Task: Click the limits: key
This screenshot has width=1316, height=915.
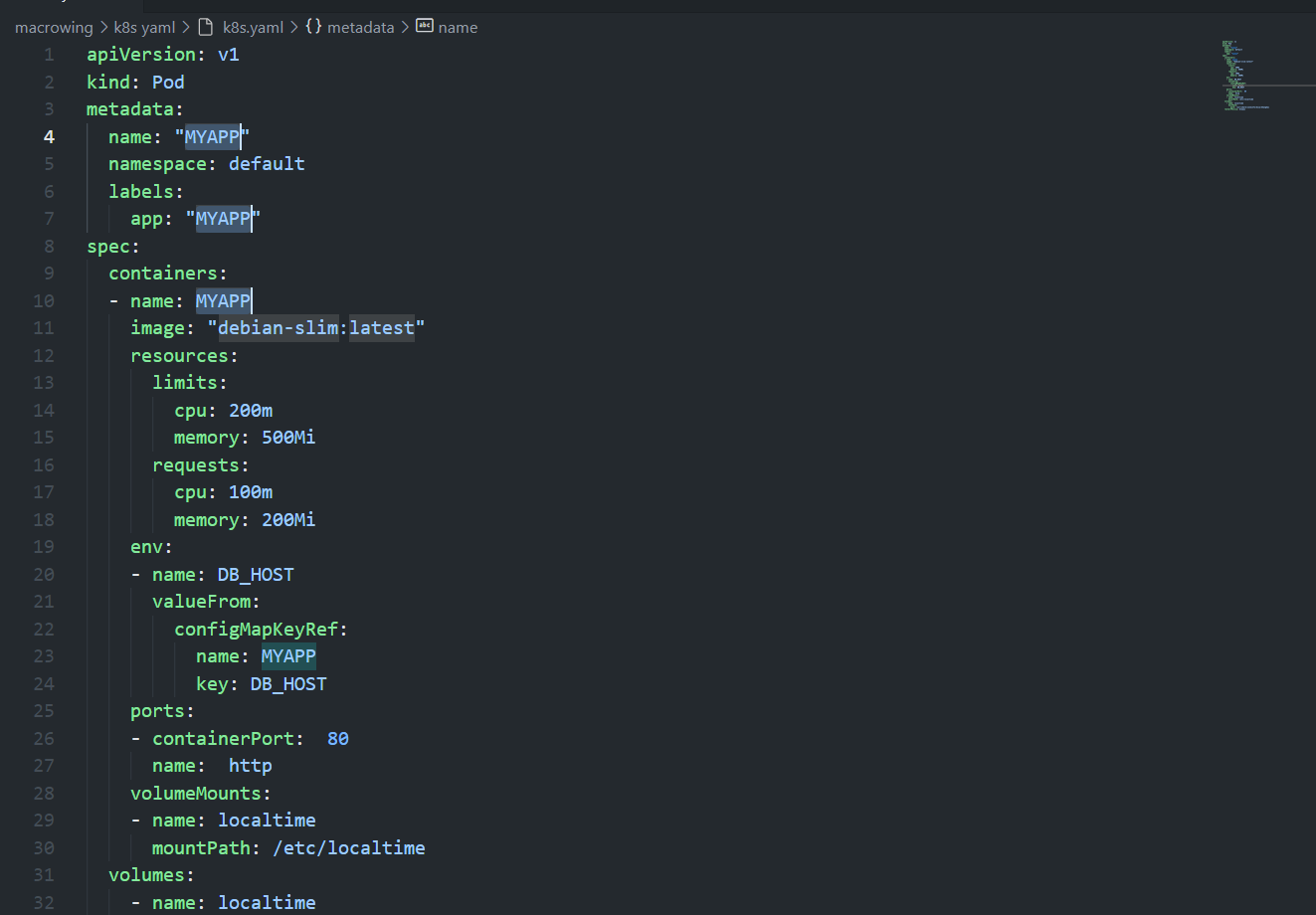Action: point(190,383)
